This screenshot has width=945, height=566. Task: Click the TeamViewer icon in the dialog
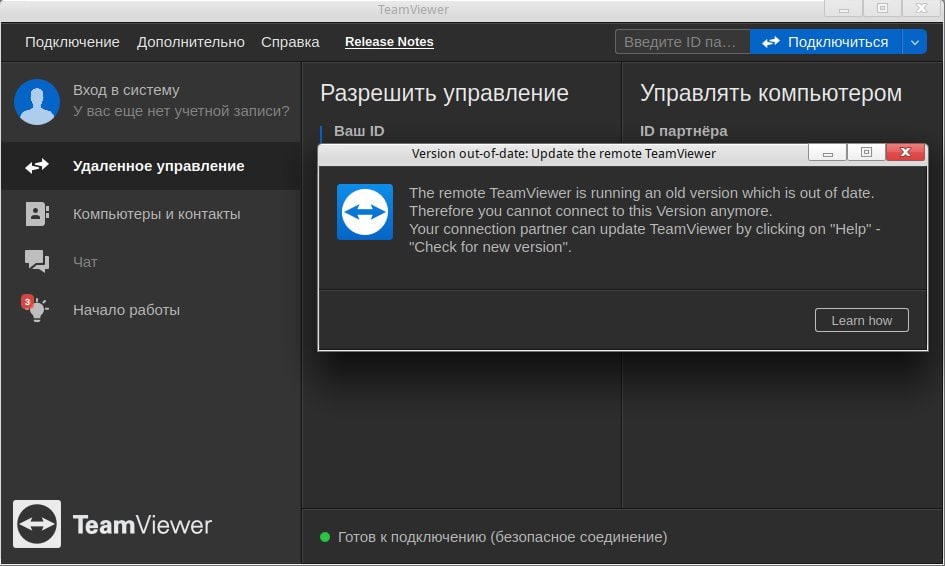pyautogui.click(x=365, y=212)
